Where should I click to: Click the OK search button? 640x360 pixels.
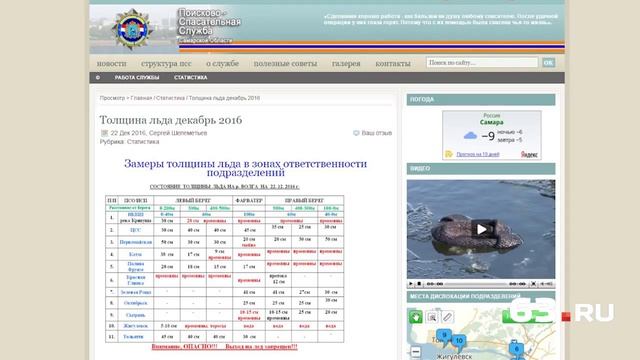(548, 62)
